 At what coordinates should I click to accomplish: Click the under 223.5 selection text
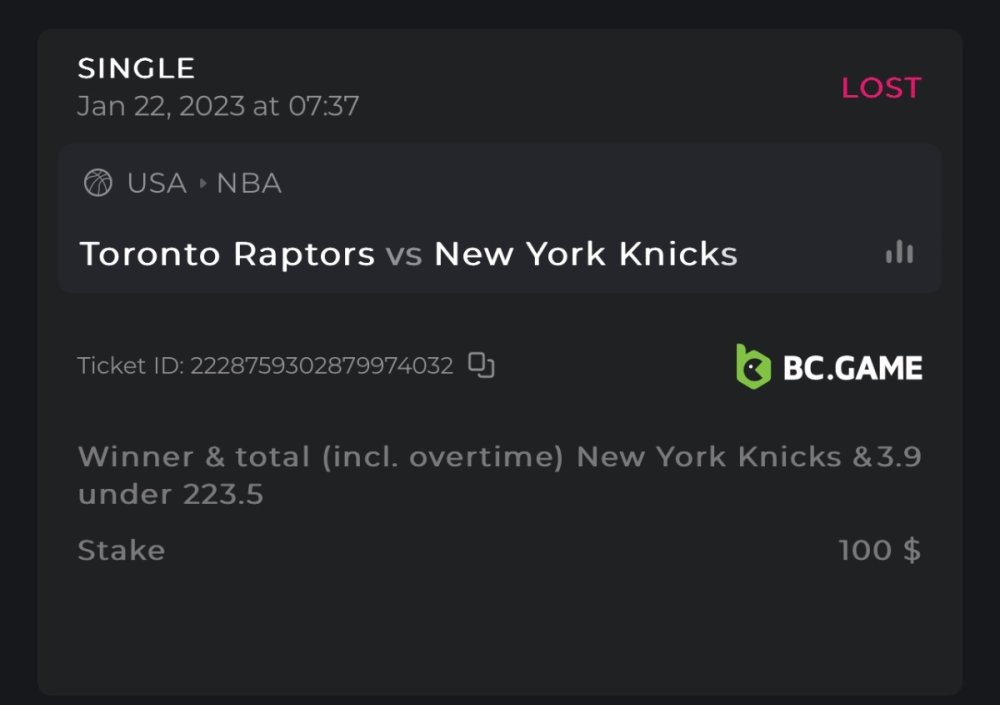click(170, 494)
